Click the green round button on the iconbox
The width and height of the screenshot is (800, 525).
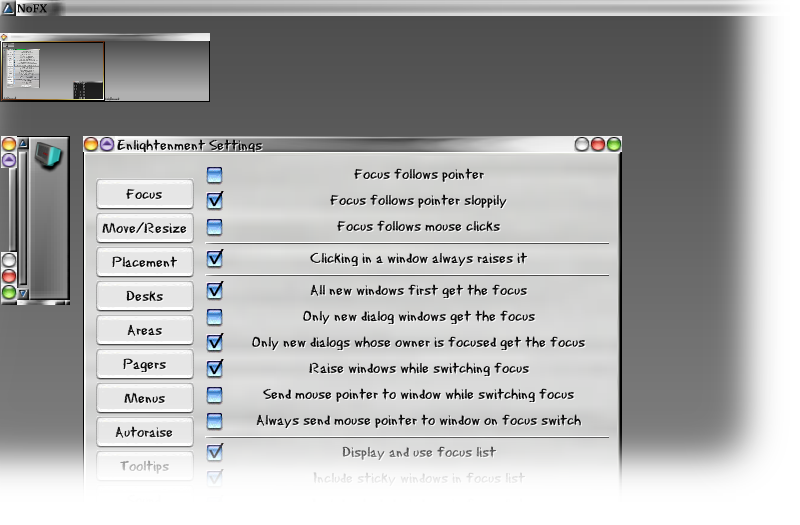(9, 292)
